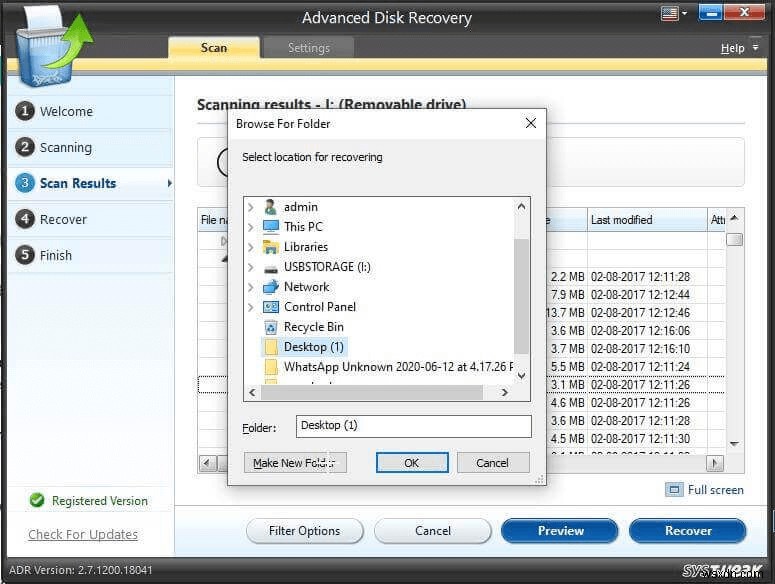Close the Browse For Folder dialog
The height and width of the screenshot is (584, 775).
click(x=530, y=123)
